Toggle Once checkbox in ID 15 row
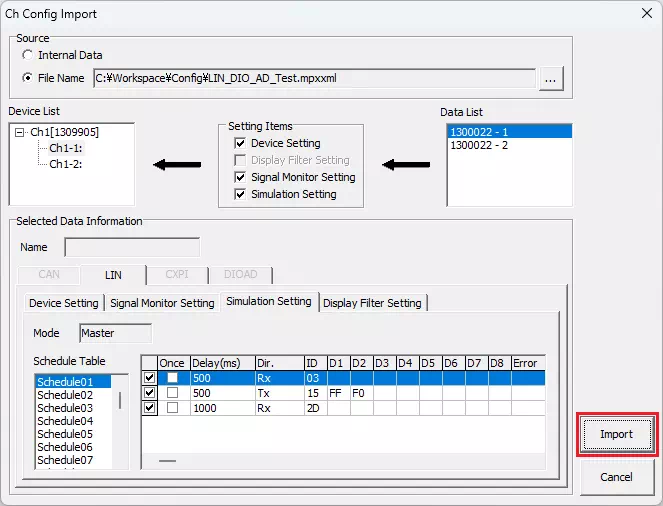 pyautogui.click(x=173, y=393)
